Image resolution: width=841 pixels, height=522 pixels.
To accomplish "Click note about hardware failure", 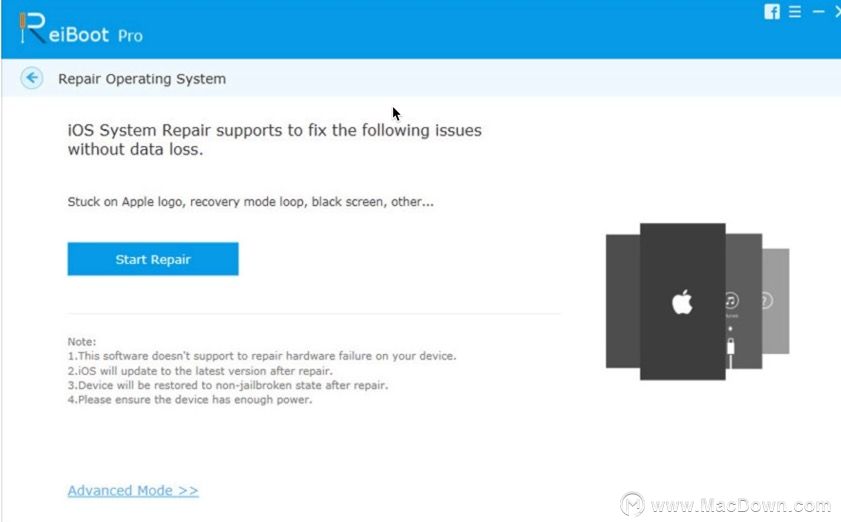I will click(262, 356).
